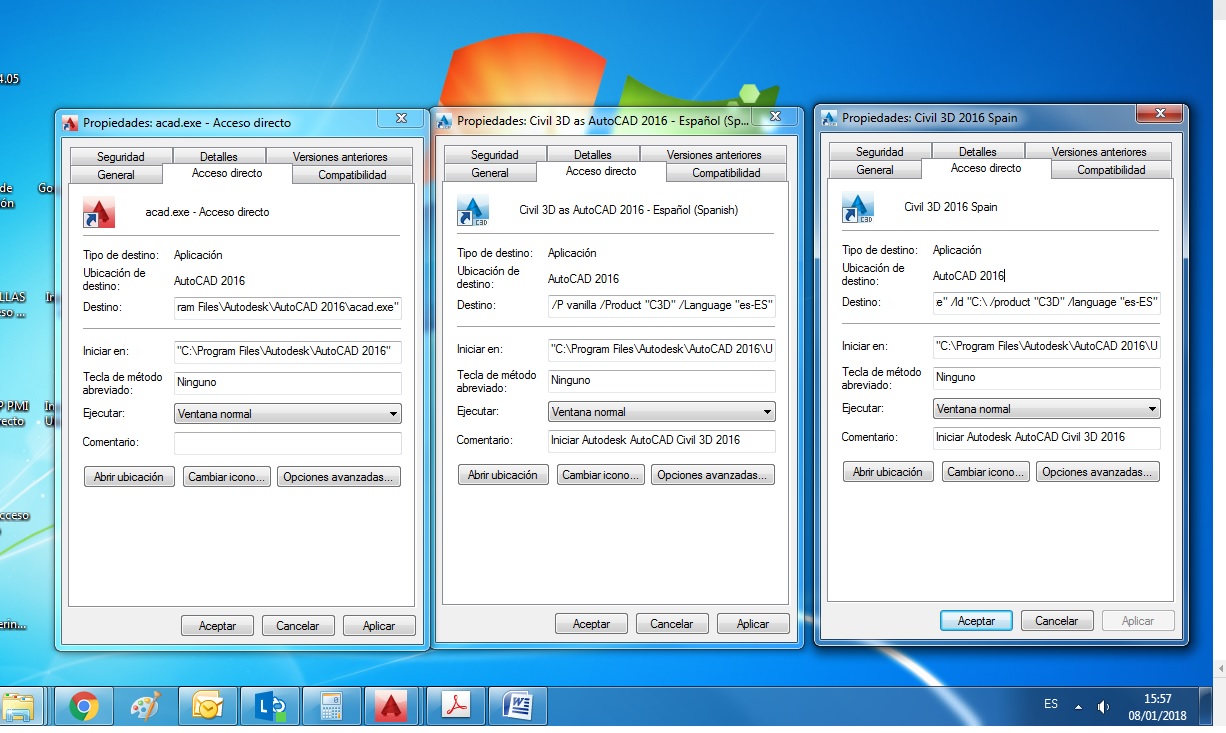This screenshot has height=733, width=1226.
Task: Open Opciones avanzadas in Civil 3D 2016 Spain dialog
Action: coord(1099,472)
